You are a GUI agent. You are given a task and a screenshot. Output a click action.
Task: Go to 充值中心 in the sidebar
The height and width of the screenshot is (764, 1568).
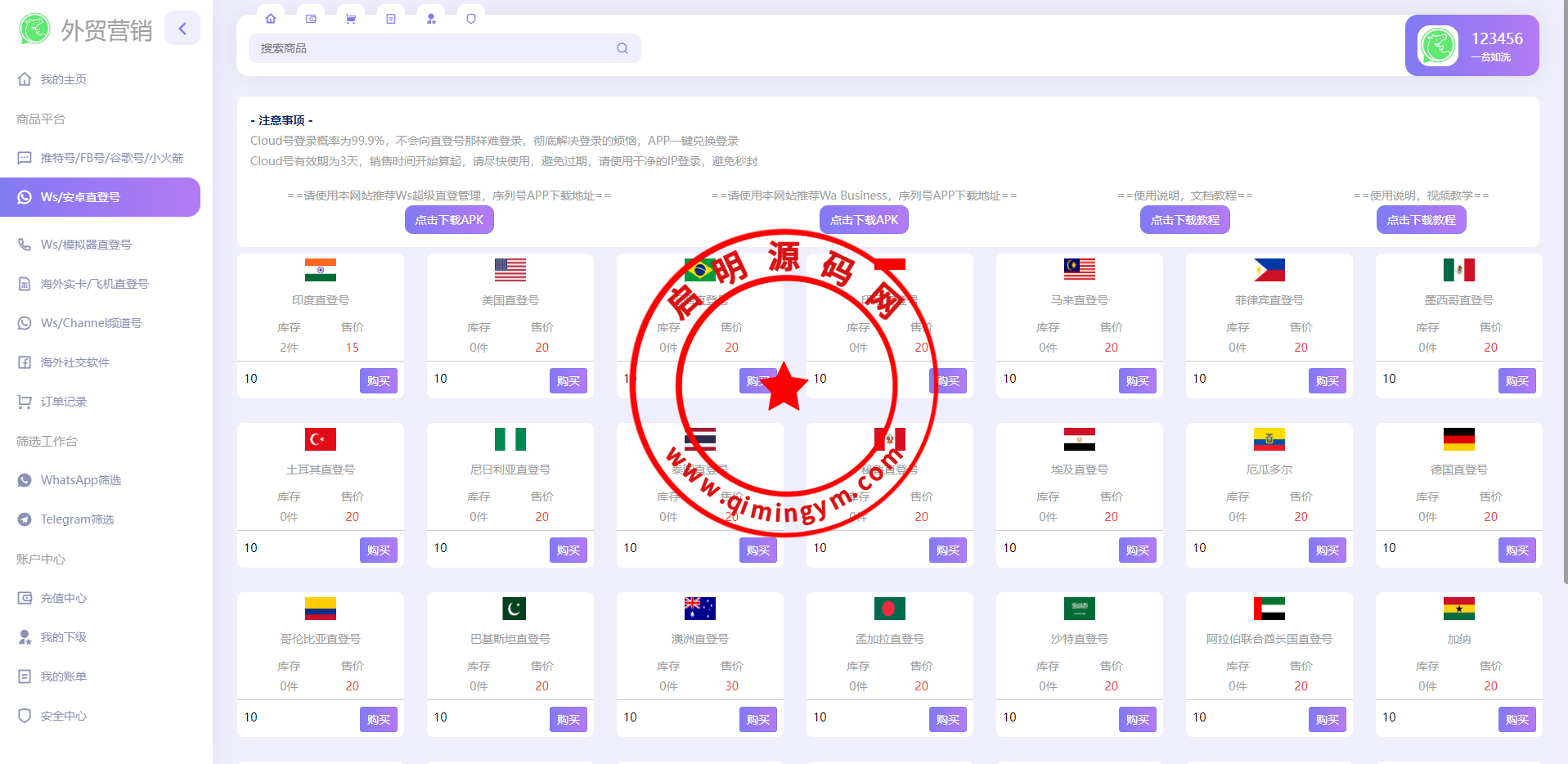[64, 598]
